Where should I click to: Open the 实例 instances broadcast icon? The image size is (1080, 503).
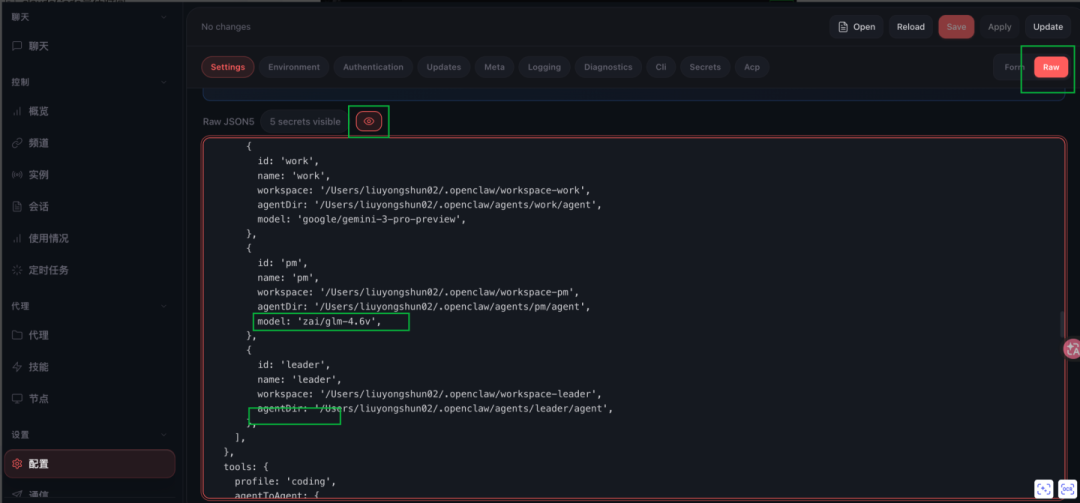tap(17, 175)
